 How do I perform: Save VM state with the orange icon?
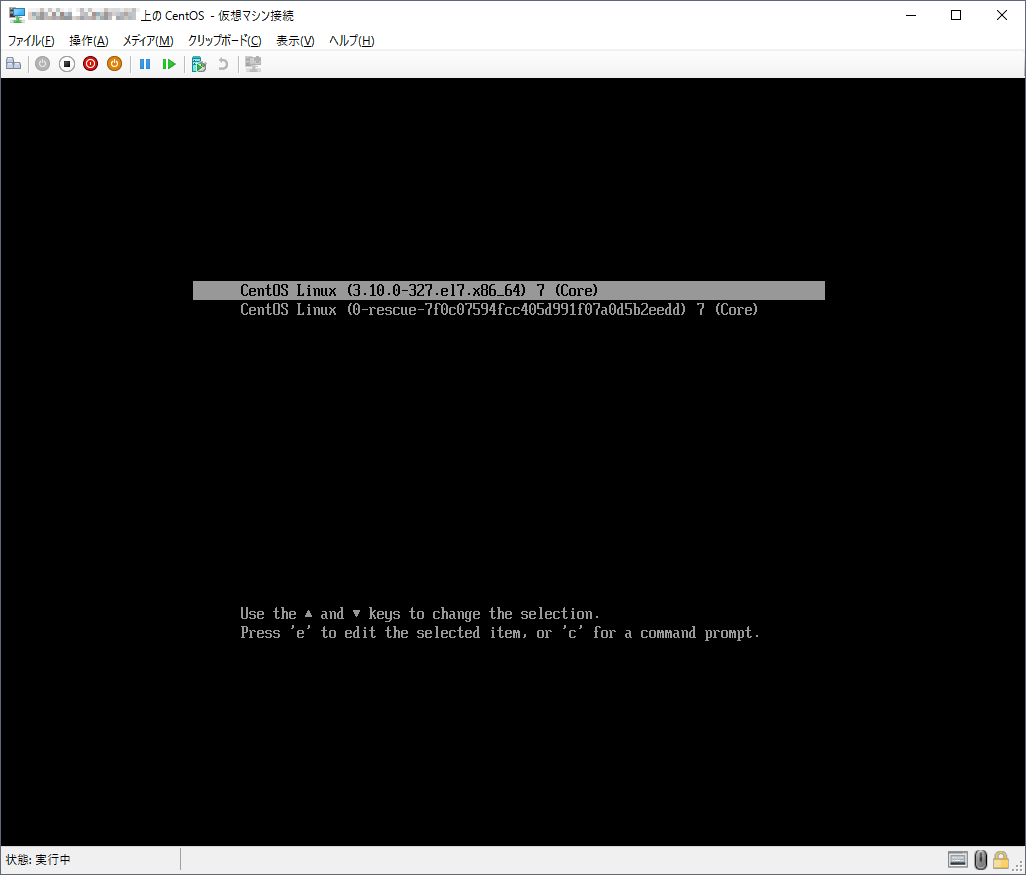tap(115, 64)
